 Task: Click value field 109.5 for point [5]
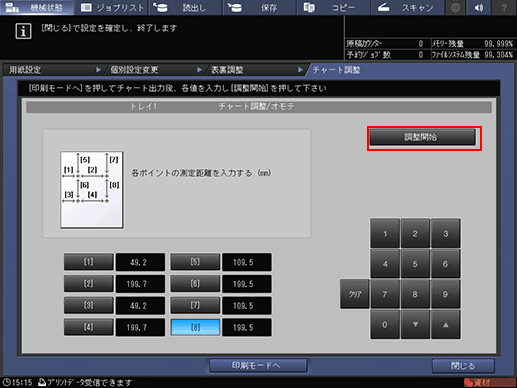[247, 262]
